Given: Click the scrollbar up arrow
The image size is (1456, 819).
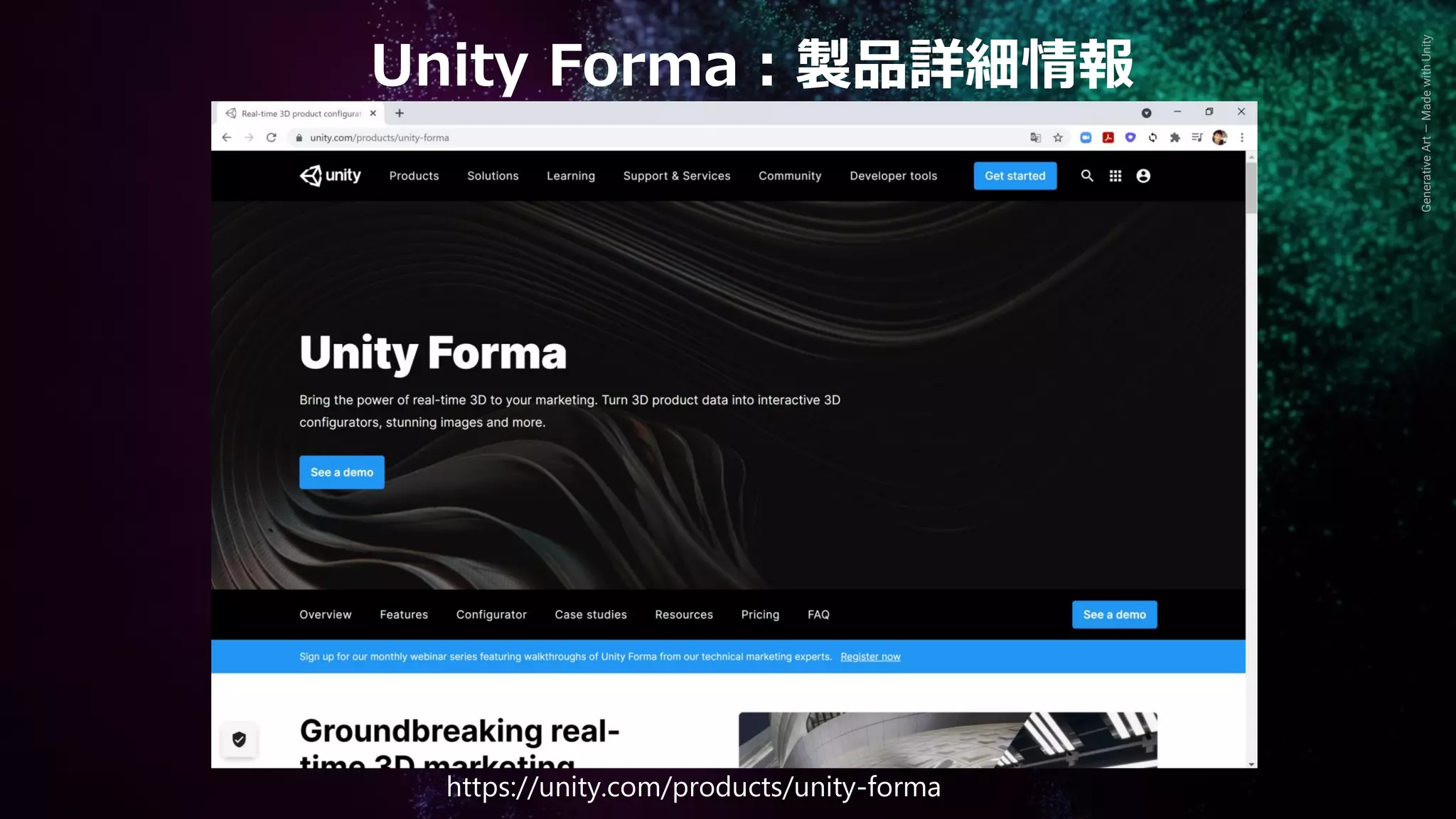Looking at the screenshot, I should tap(1251, 156).
